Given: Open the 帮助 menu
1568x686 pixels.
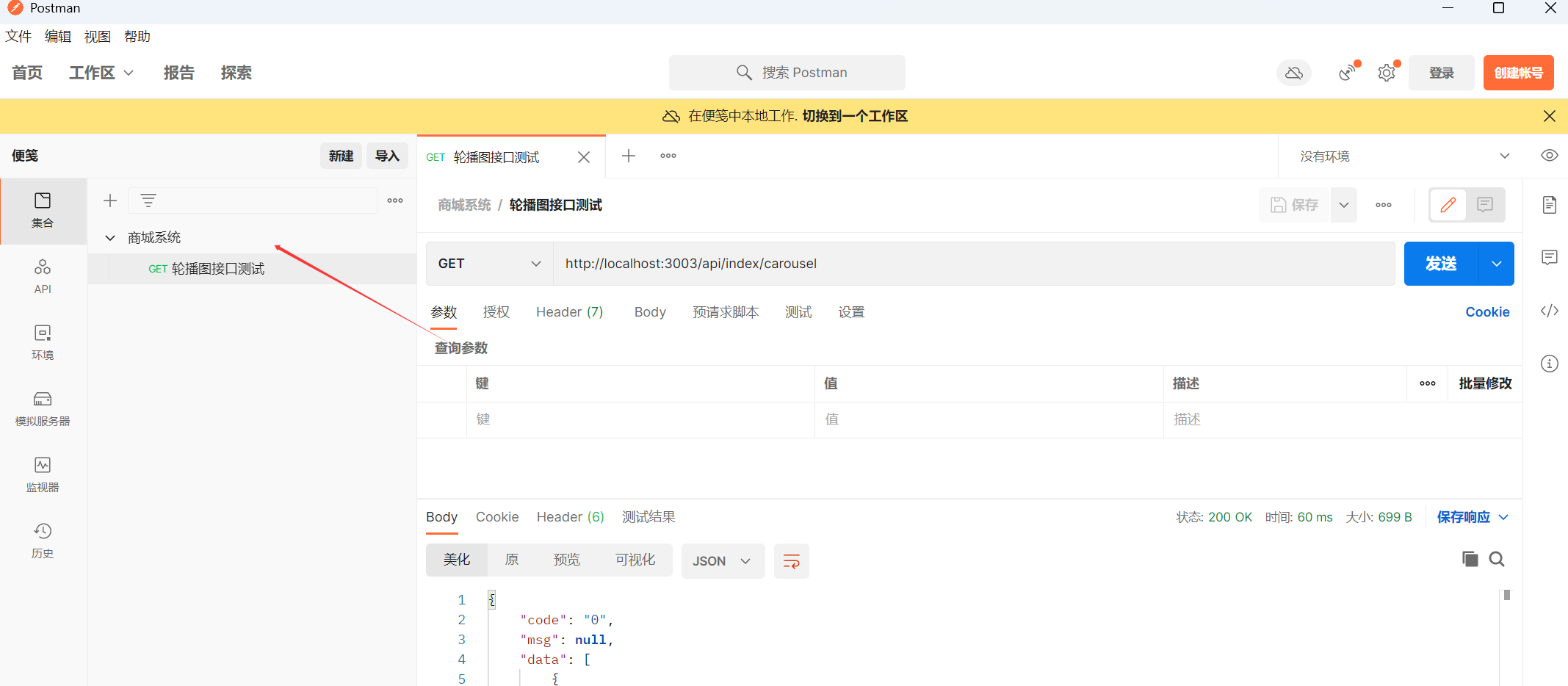Looking at the screenshot, I should click(137, 37).
